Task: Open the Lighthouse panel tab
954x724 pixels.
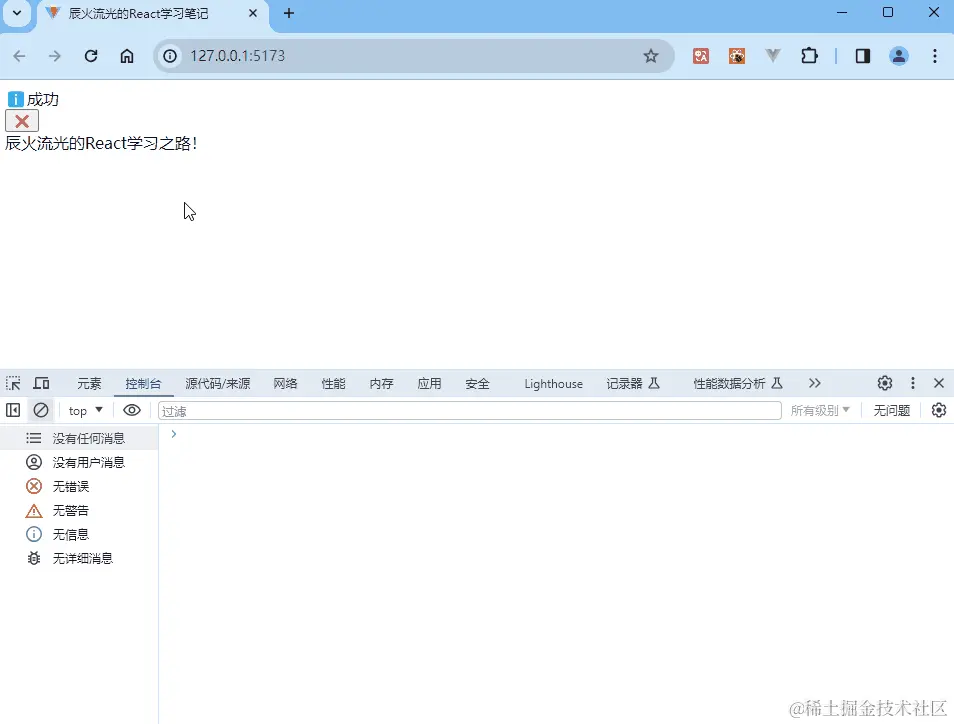Action: point(553,383)
